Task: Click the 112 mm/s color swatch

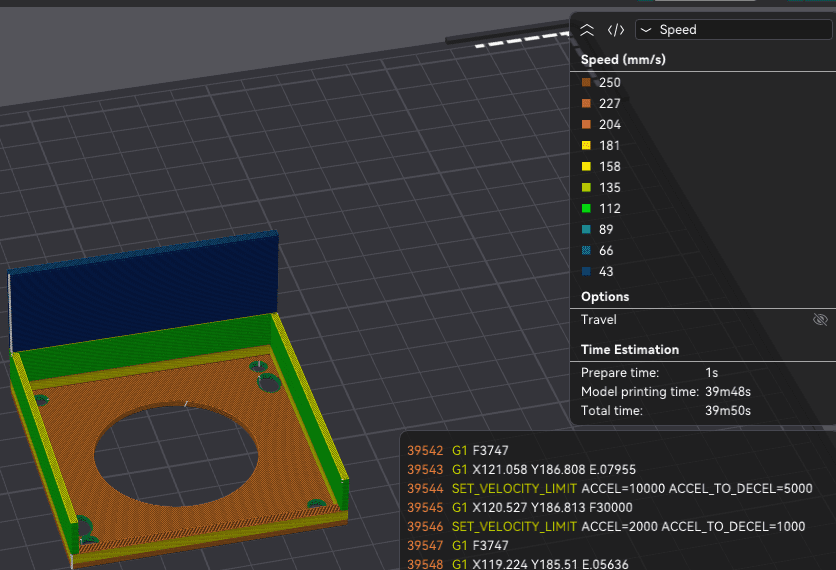Action: point(586,208)
